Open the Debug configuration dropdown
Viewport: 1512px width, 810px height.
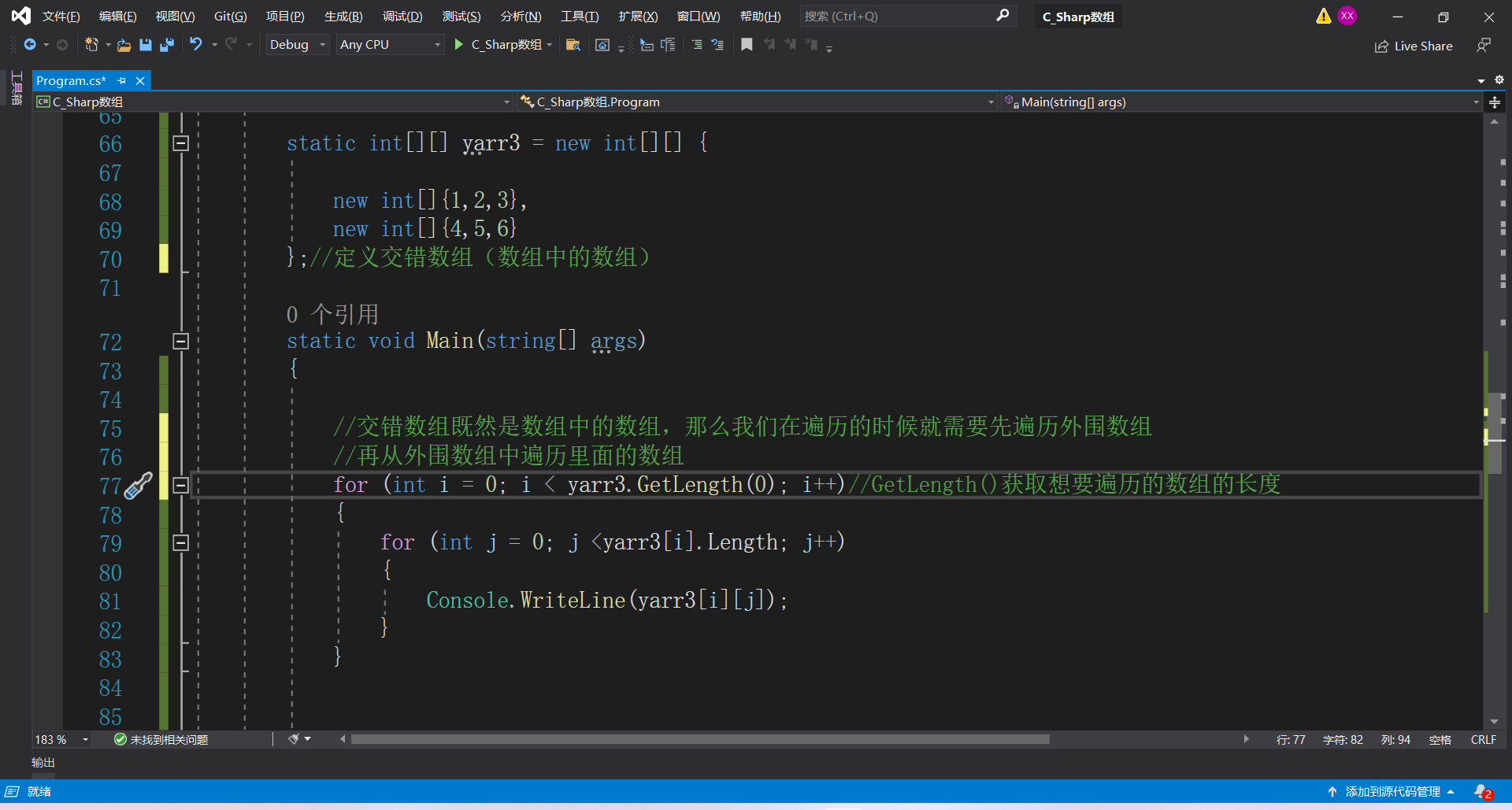[297, 45]
